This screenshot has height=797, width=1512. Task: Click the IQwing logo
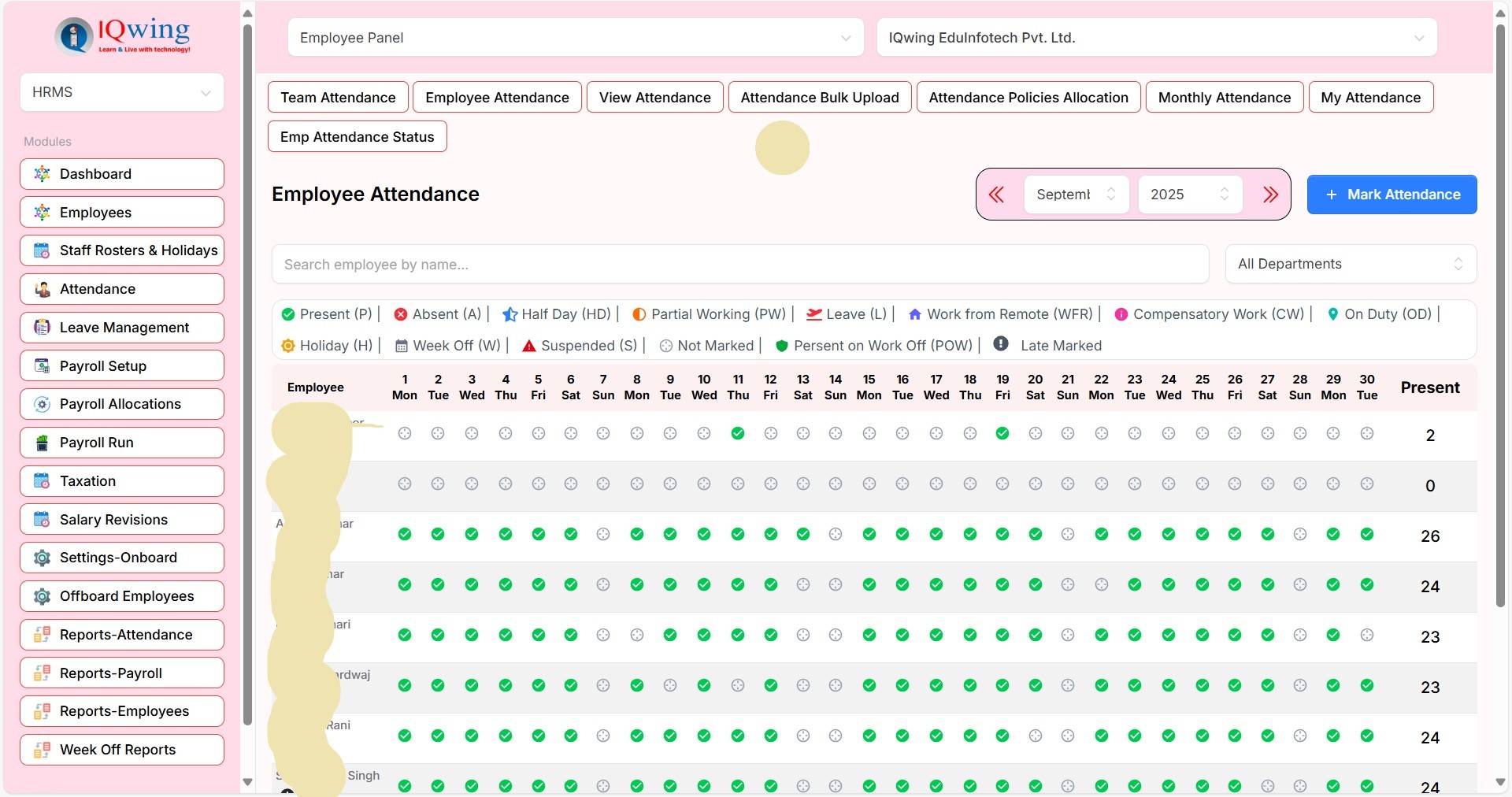click(122, 35)
